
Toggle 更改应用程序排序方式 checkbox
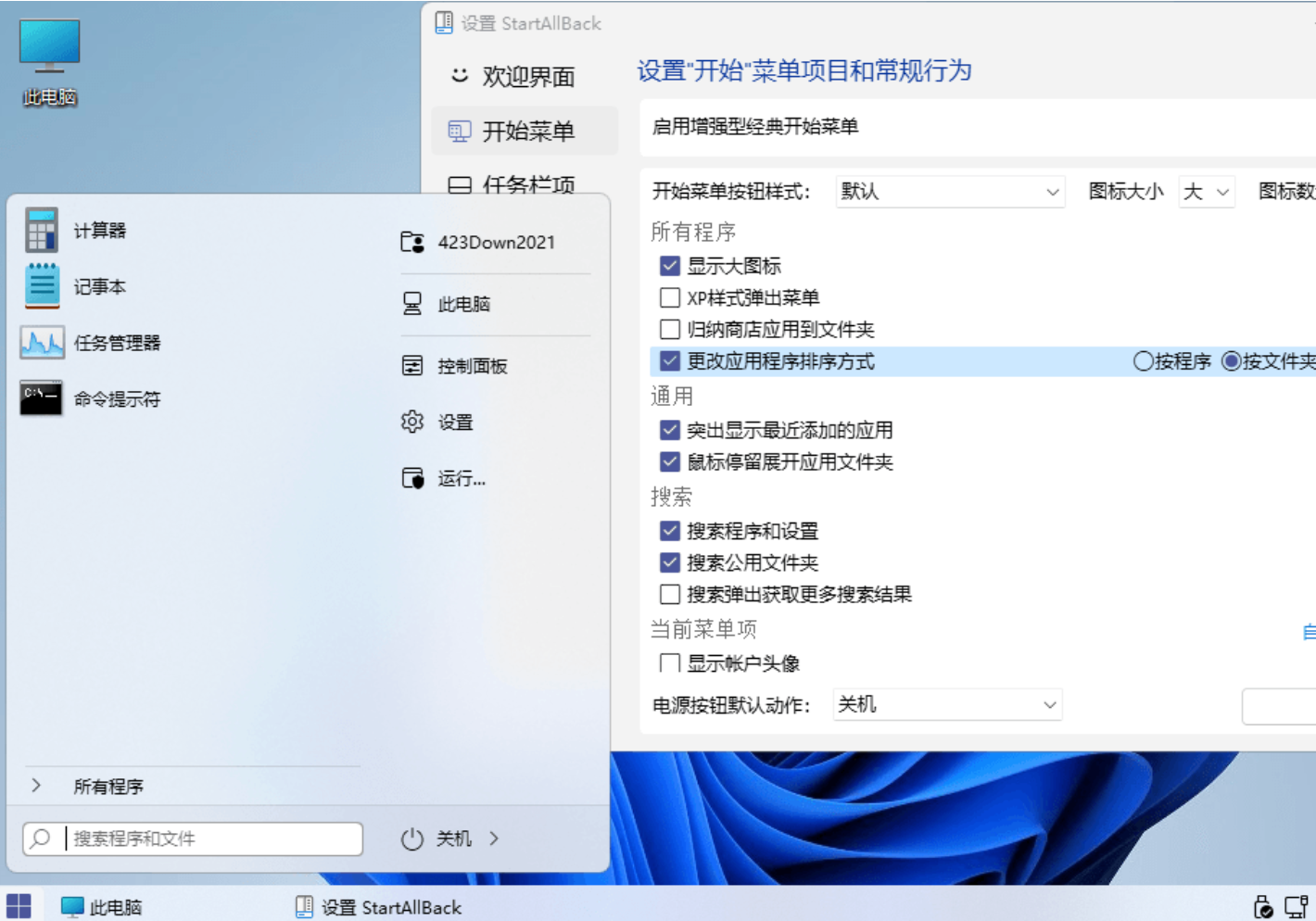tap(670, 361)
